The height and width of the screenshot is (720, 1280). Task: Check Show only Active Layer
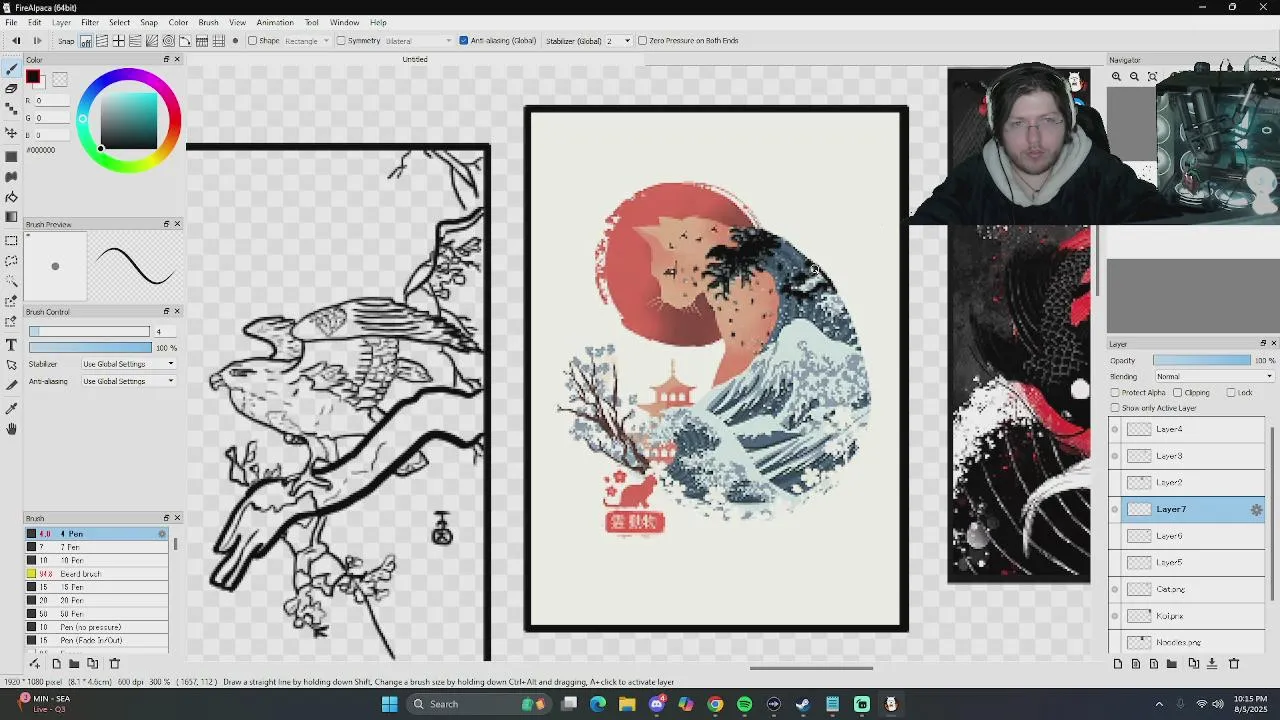click(1115, 408)
